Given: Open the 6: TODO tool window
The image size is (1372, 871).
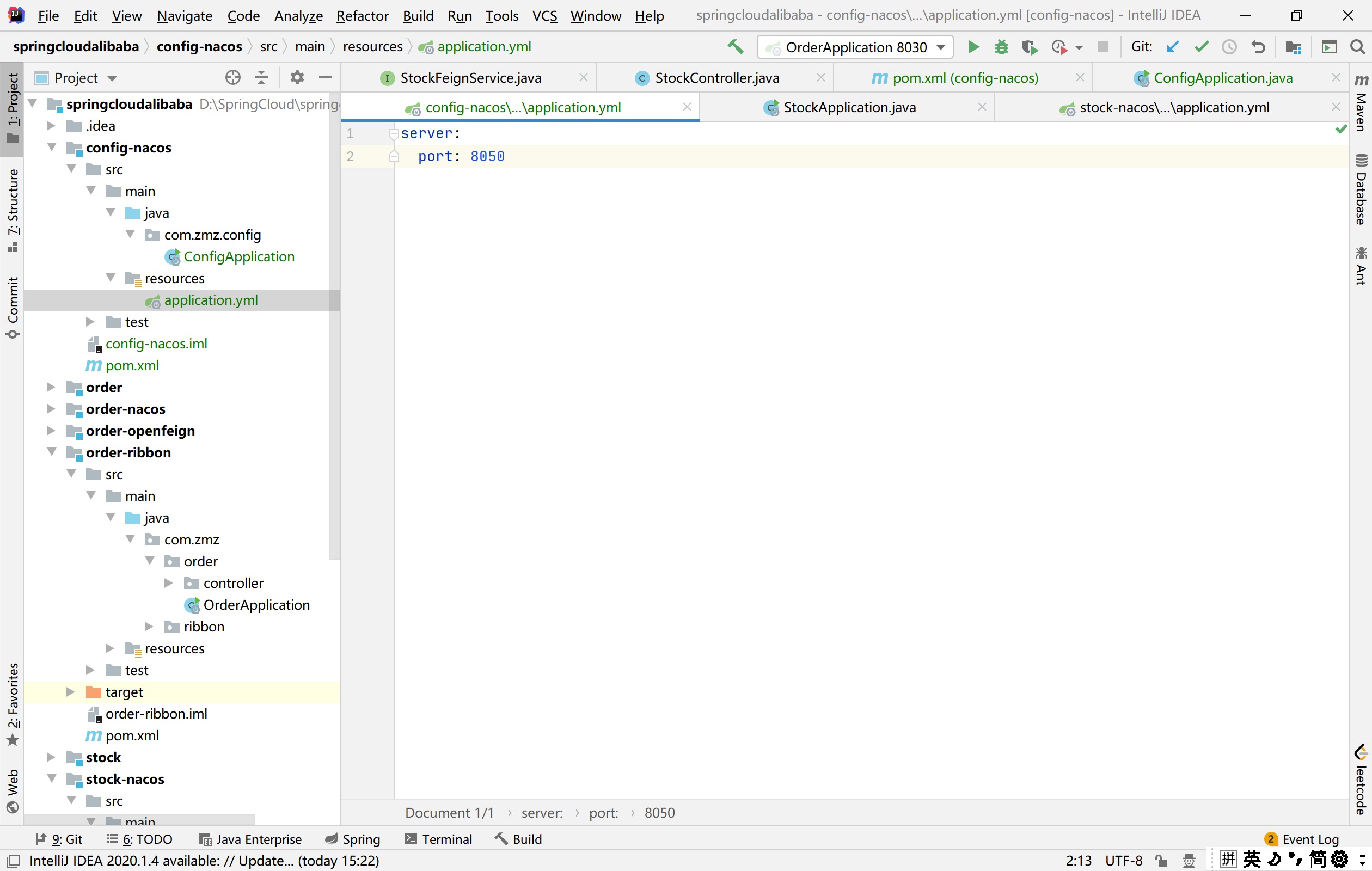Looking at the screenshot, I should coord(139,839).
